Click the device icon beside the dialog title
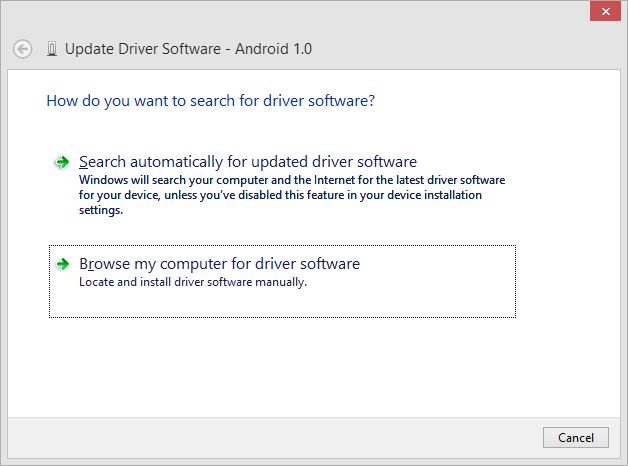Viewport: 628px width, 466px height. click(x=51, y=48)
